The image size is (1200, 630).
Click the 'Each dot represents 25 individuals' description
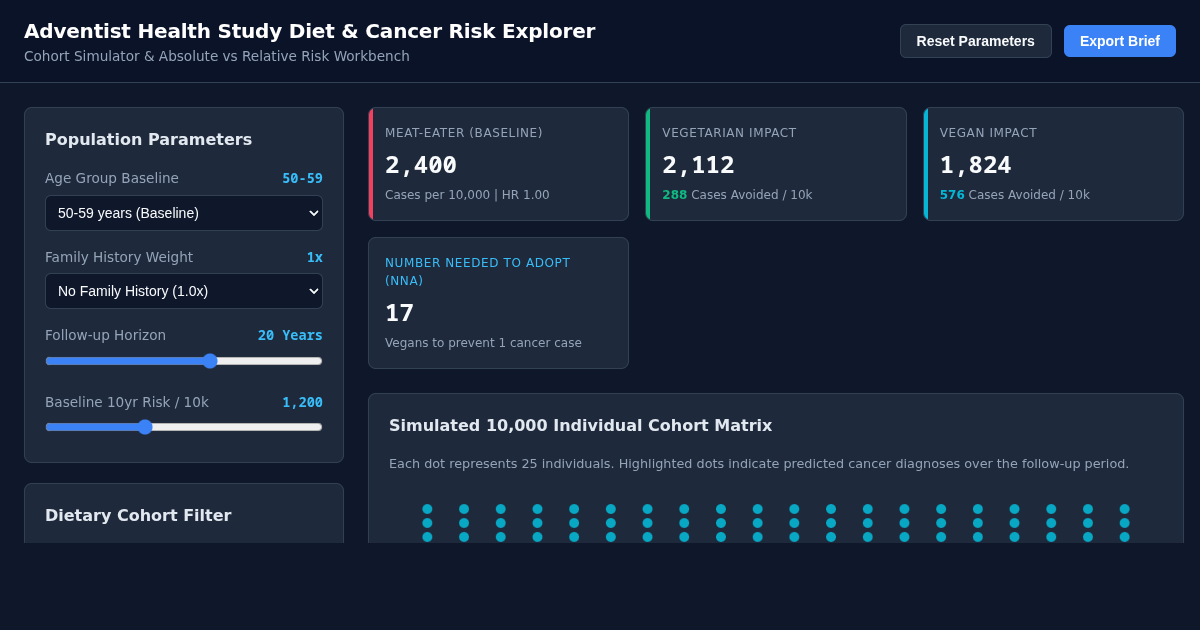point(759,463)
